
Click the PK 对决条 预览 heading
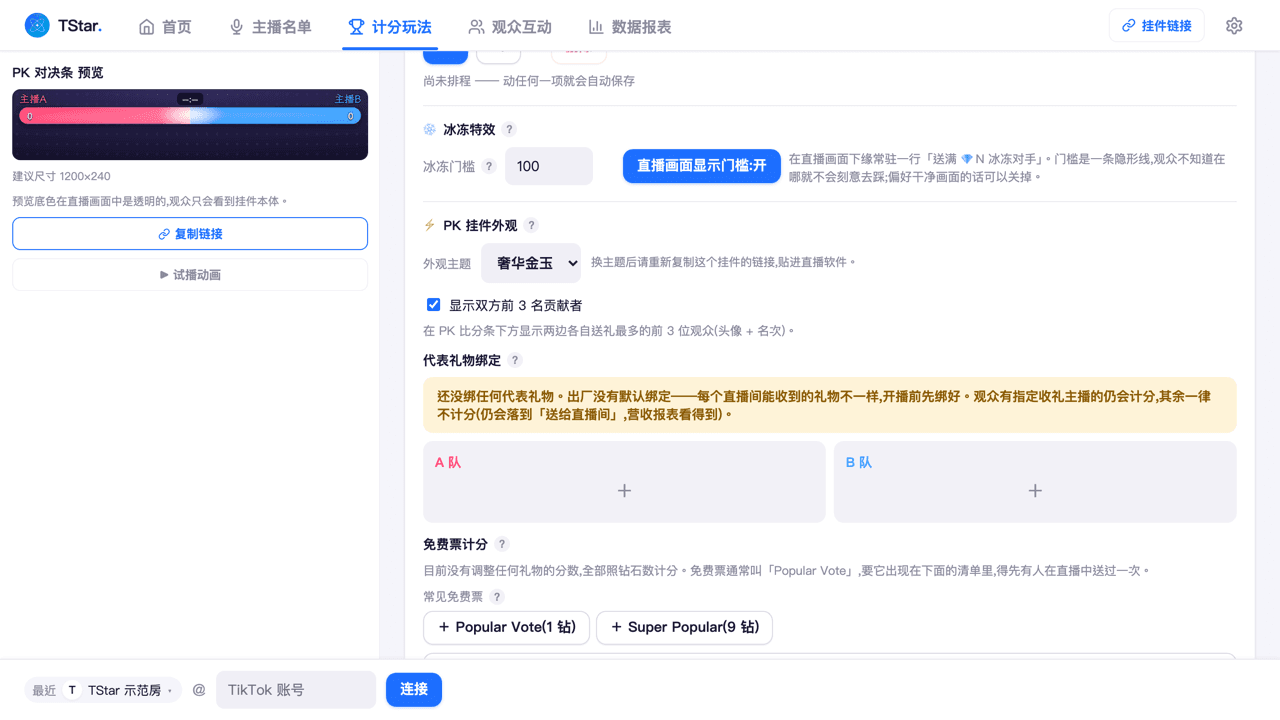point(58,73)
